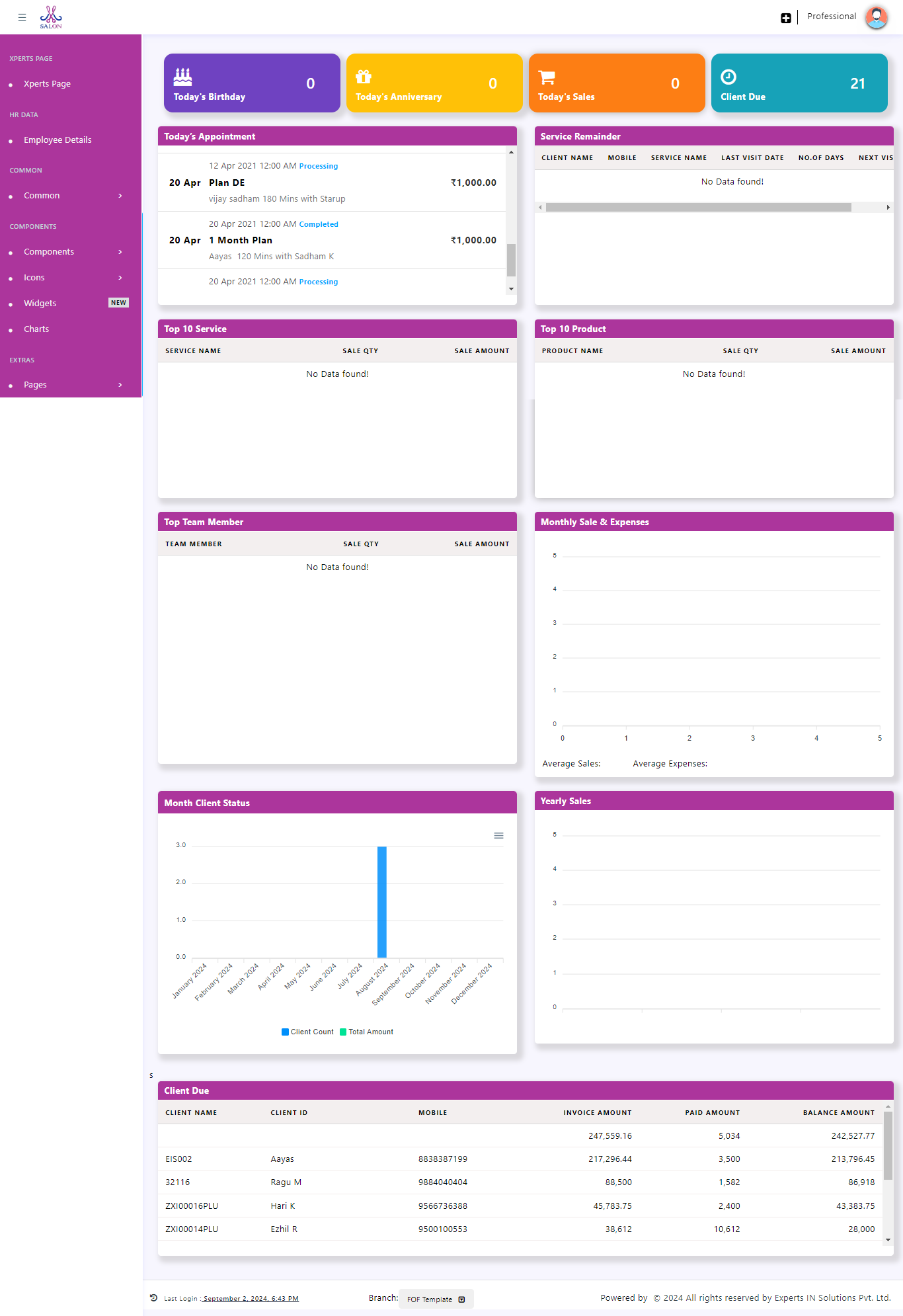
Task: Toggle Total Amount legend series
Action: (x=366, y=1032)
